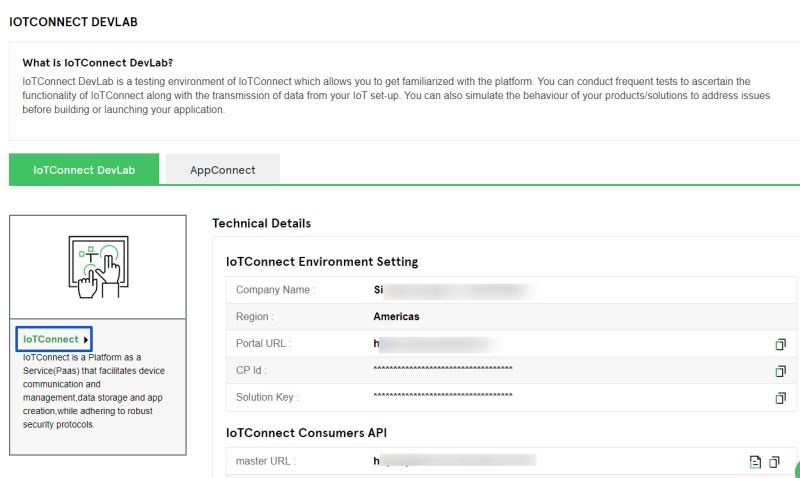This screenshot has width=800, height=478.
Task: Click the Technical Details heading
Action: tap(261, 223)
